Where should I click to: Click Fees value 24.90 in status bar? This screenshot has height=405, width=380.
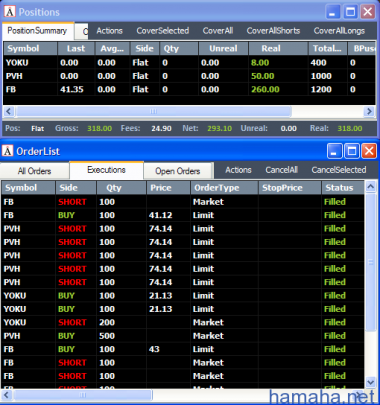click(161, 128)
